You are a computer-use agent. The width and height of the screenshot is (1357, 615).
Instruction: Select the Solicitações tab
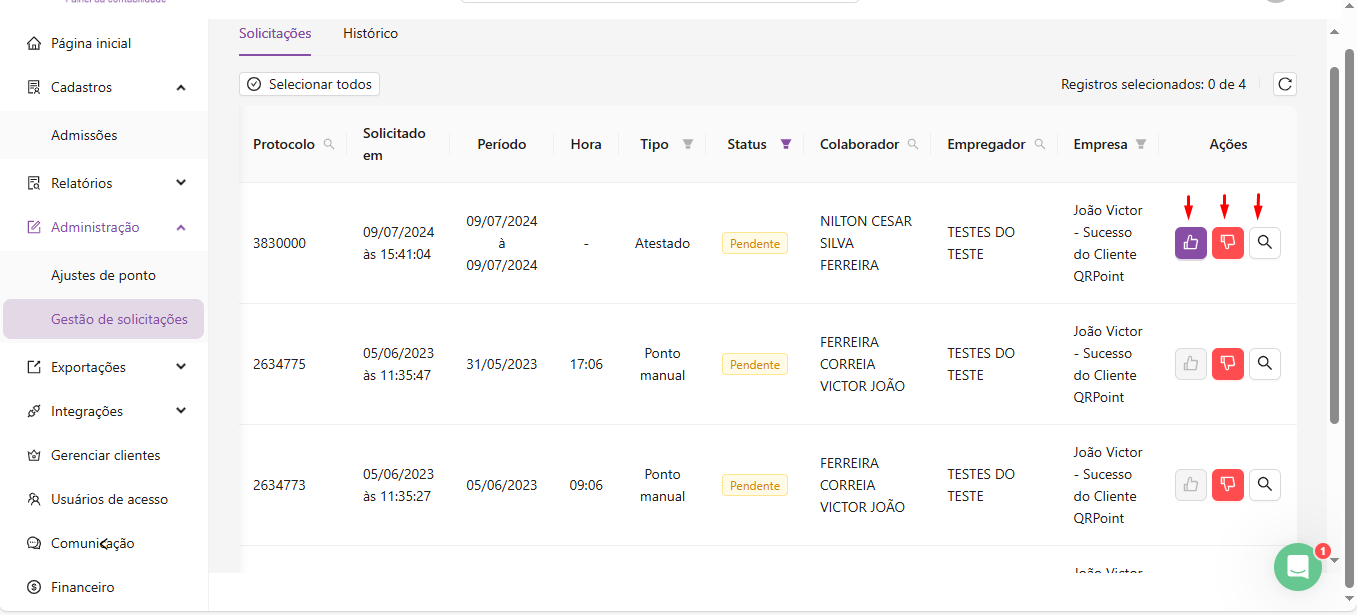tap(275, 34)
